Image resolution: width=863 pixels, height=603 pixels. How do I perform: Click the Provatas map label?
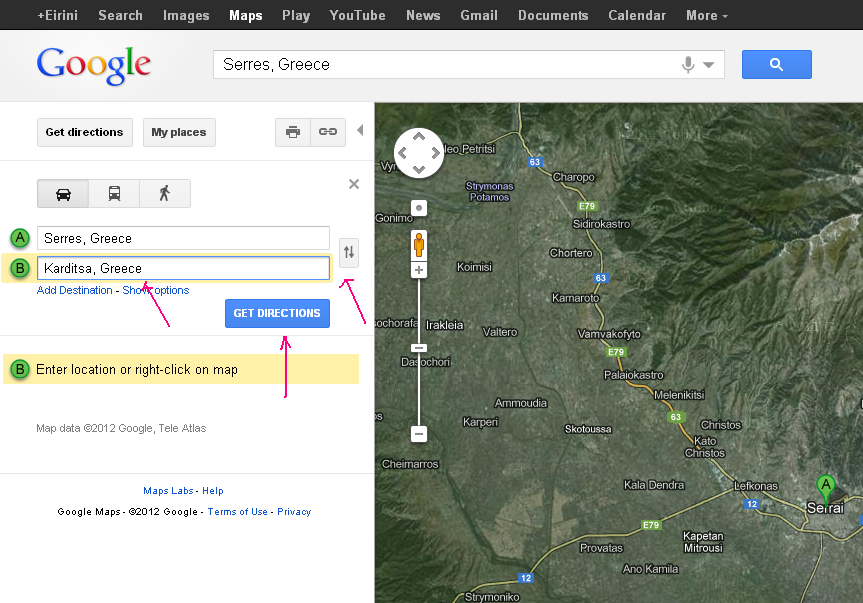602,548
